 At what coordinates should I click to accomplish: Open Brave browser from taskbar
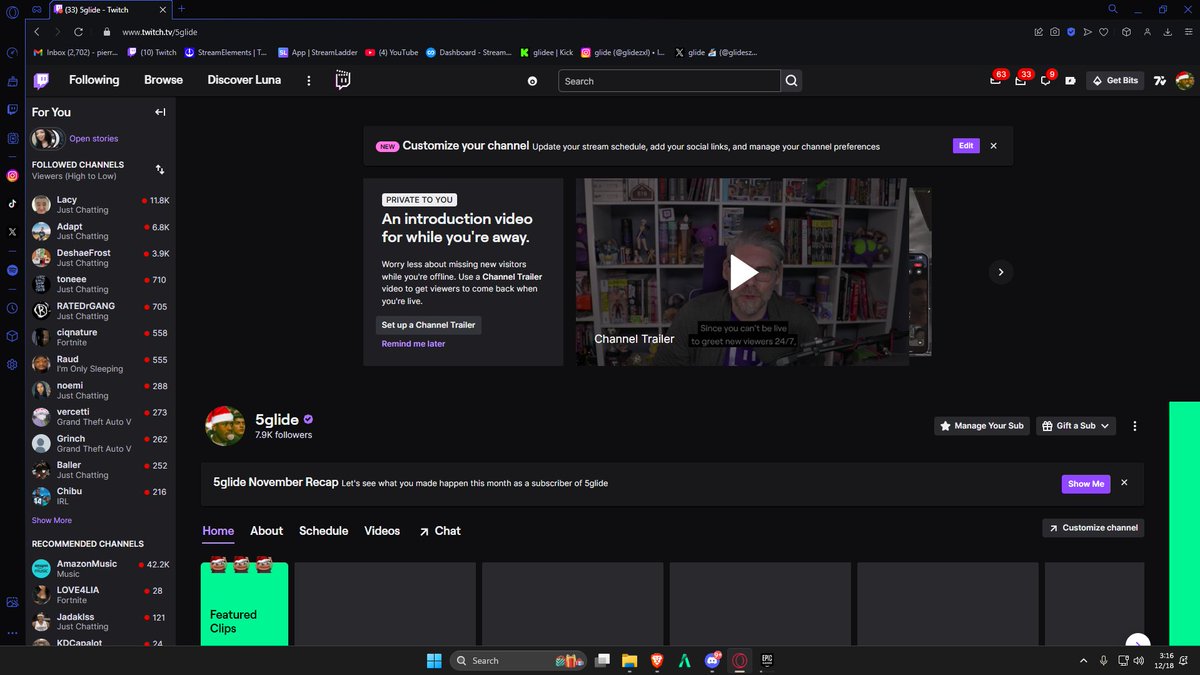(x=657, y=660)
